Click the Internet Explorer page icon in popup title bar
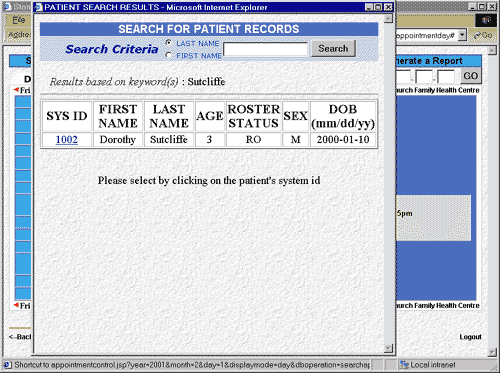The width and height of the screenshot is (500, 373). pos(39,7)
